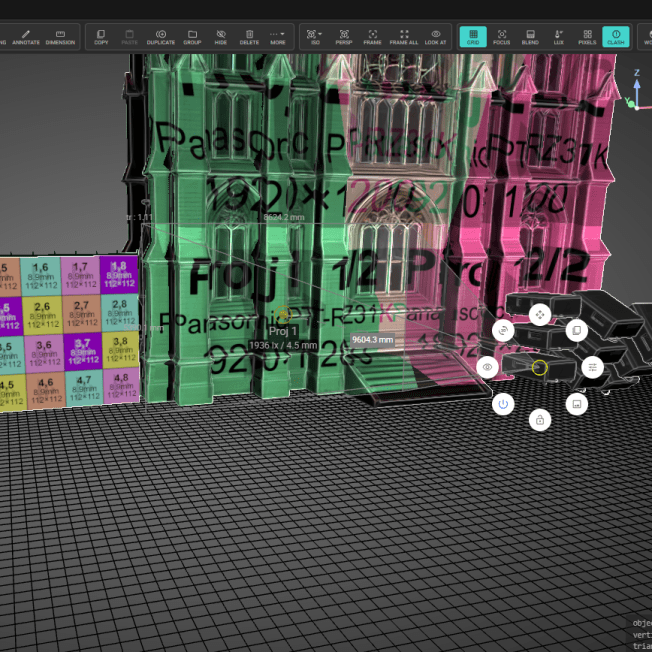The image size is (652, 652).
Task: Click duplicate icon in radial menu
Action: tap(576, 331)
